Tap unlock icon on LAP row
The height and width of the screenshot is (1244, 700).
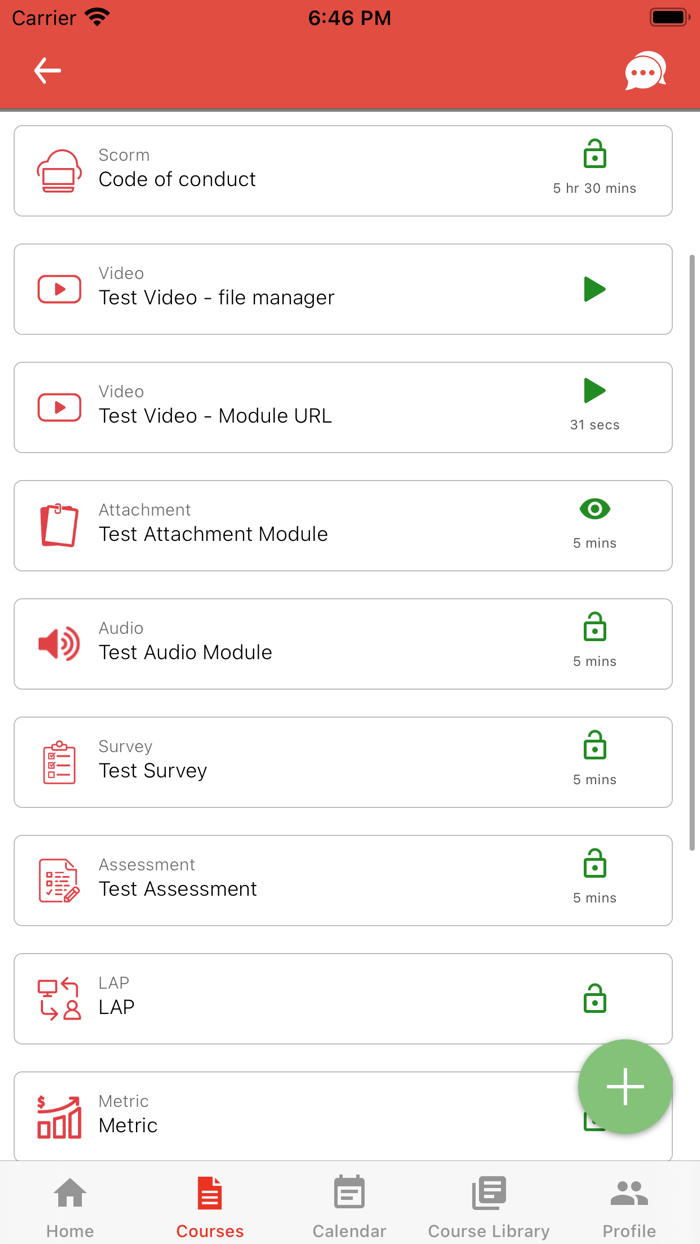click(x=595, y=998)
